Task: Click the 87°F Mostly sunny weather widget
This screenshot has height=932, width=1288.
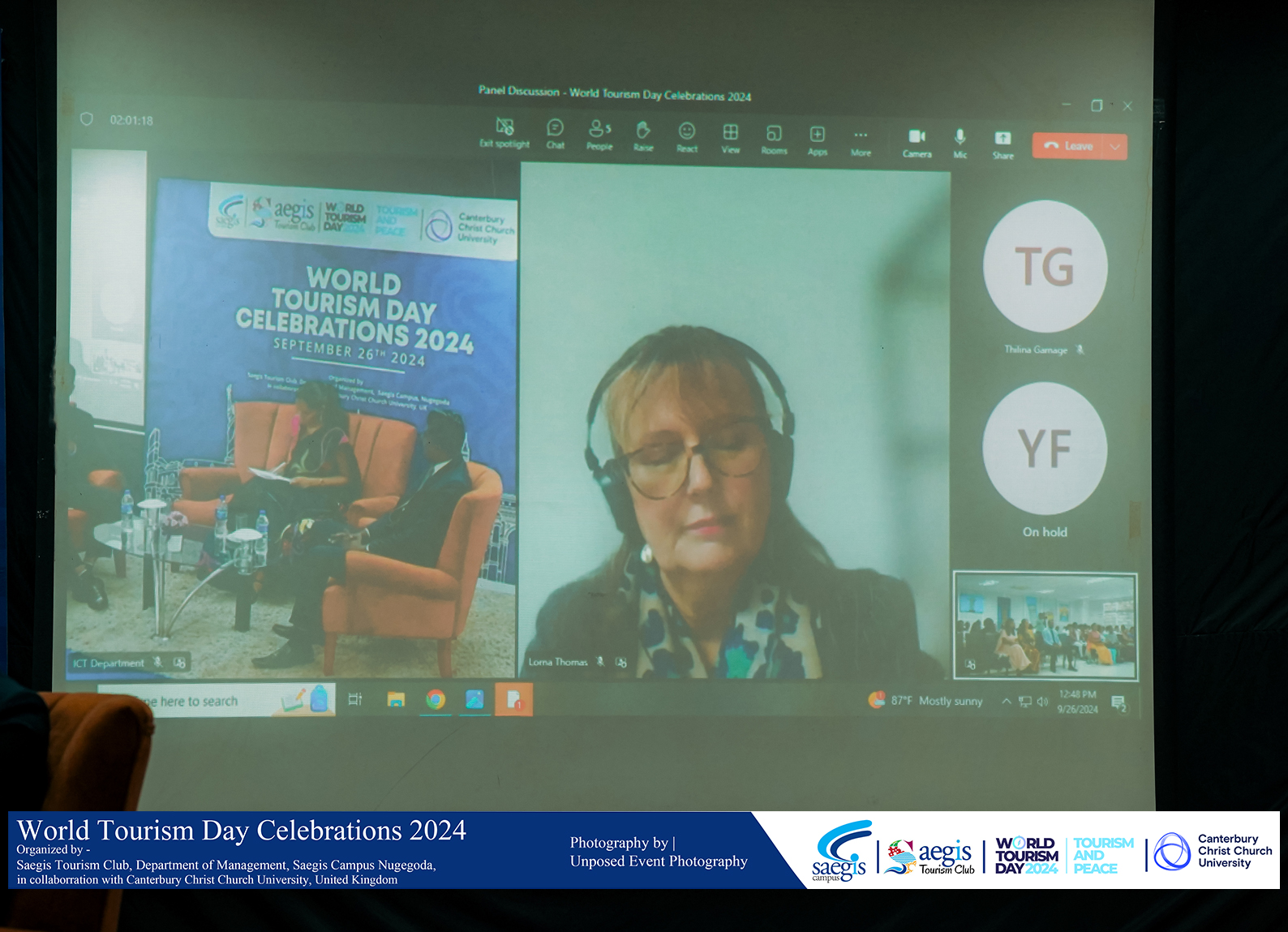Action: click(925, 700)
